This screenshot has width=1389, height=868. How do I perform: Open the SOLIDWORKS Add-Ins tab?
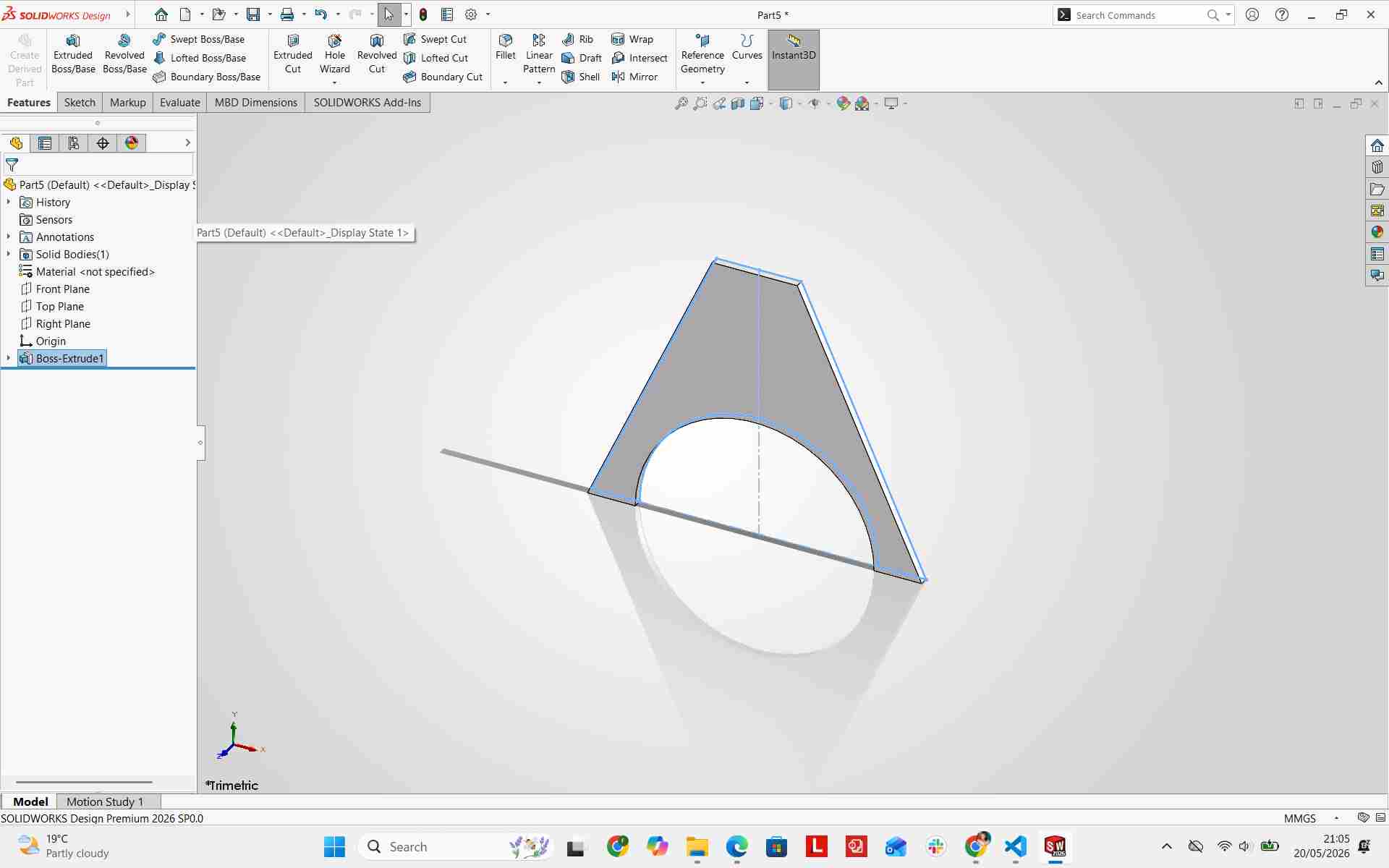tap(368, 103)
